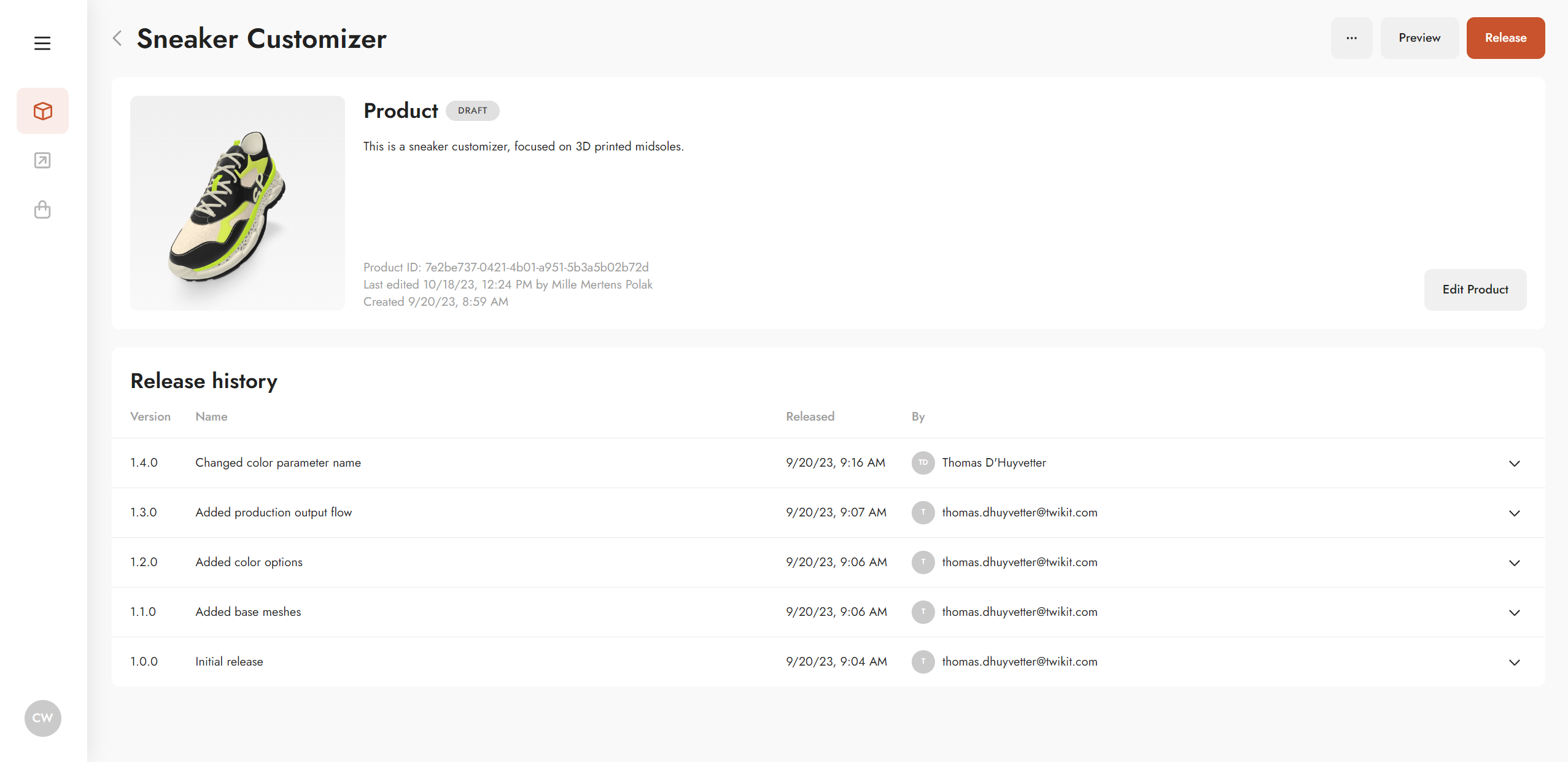Select the 'Added production output flow' release row
Screen dimensions: 1568x762
coord(828,513)
